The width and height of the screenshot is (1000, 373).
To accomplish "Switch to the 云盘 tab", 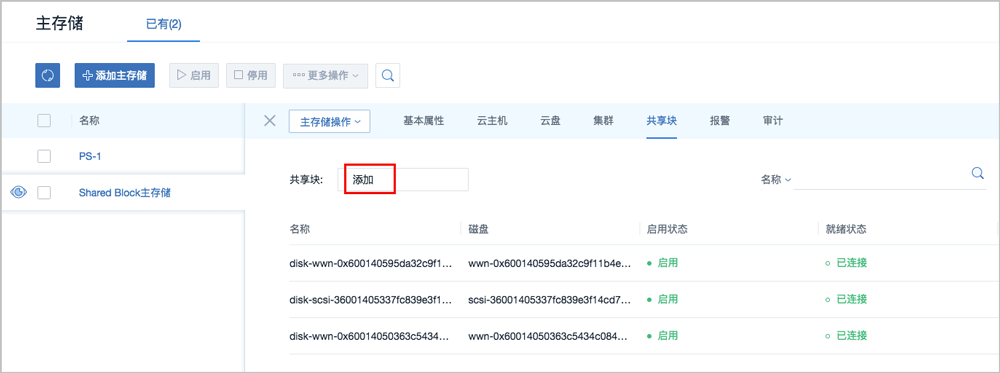I will coord(550,121).
